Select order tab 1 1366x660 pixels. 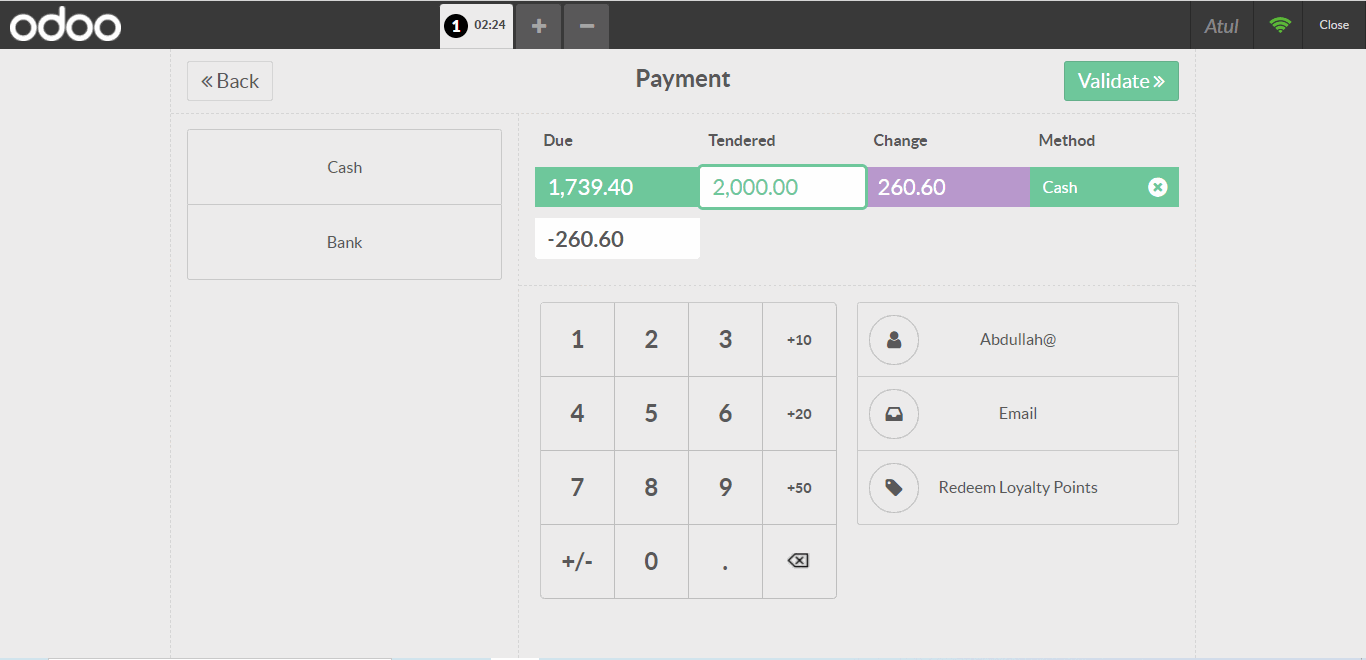point(476,26)
